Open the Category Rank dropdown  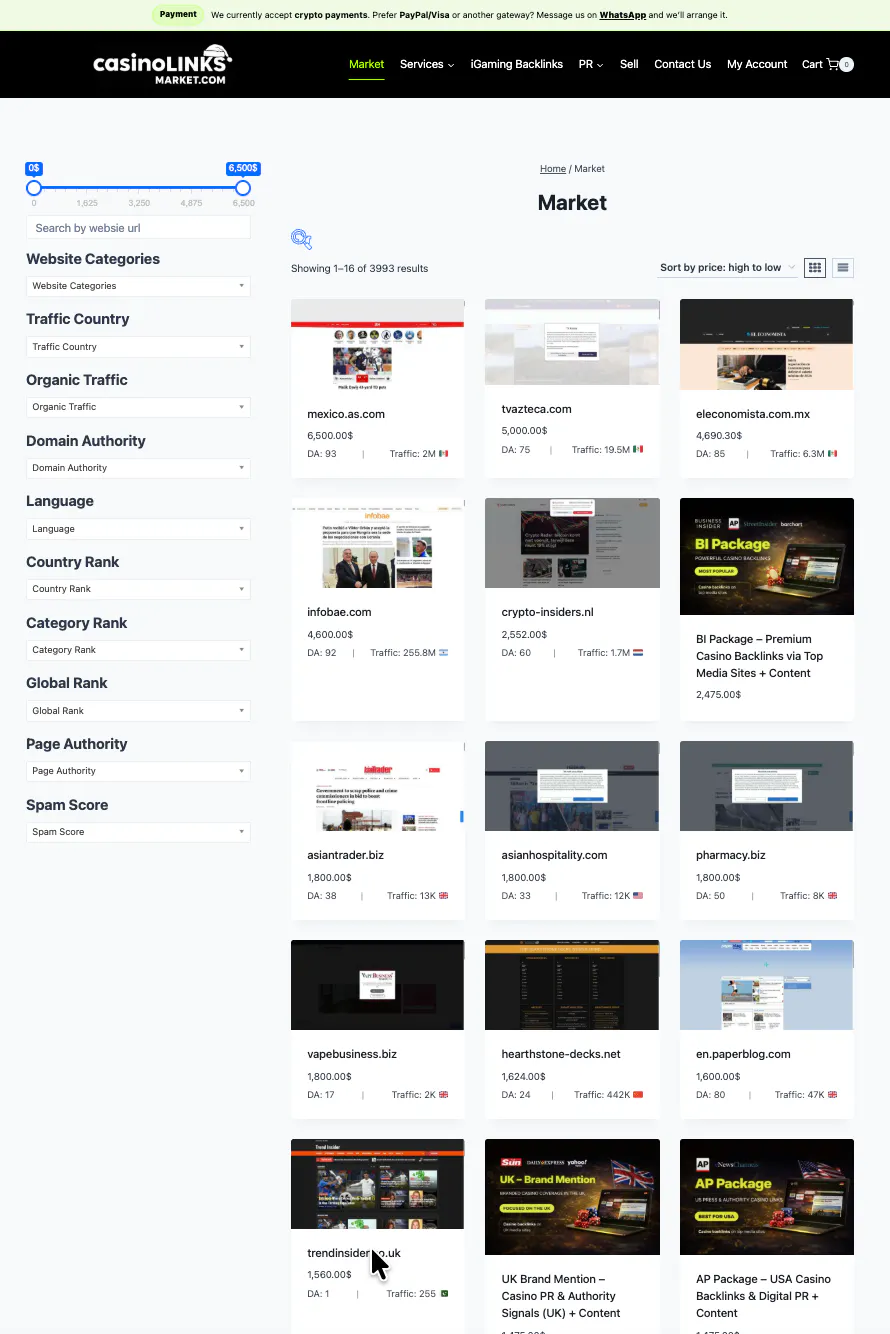(x=138, y=650)
